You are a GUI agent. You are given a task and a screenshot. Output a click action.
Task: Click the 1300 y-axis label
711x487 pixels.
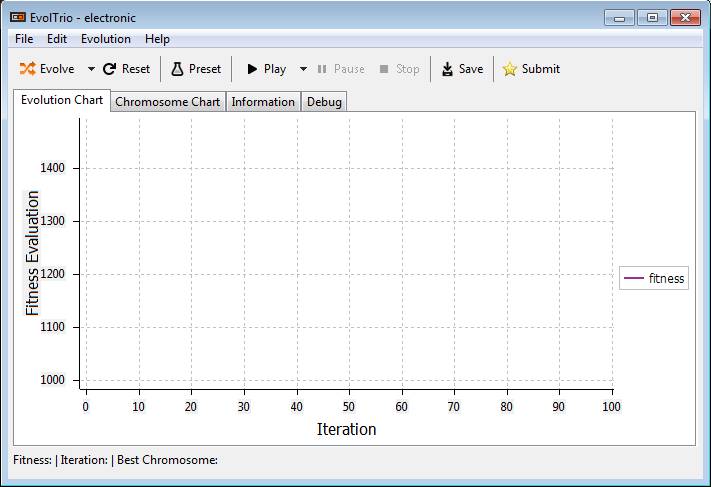click(x=52, y=221)
